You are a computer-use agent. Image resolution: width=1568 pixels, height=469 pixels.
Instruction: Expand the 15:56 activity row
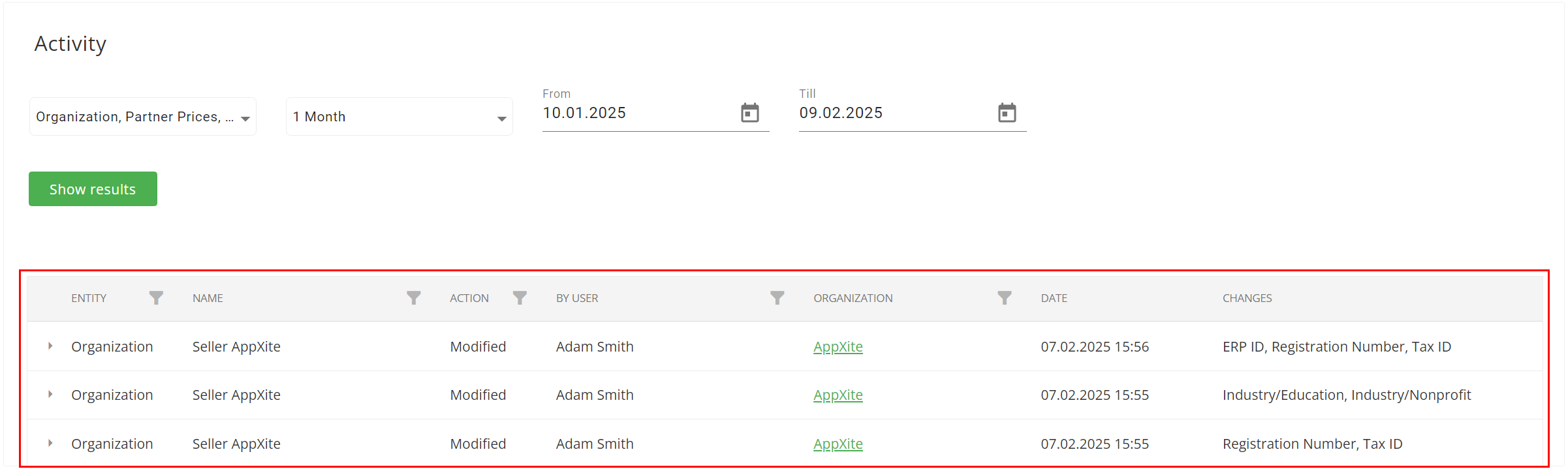pos(50,346)
